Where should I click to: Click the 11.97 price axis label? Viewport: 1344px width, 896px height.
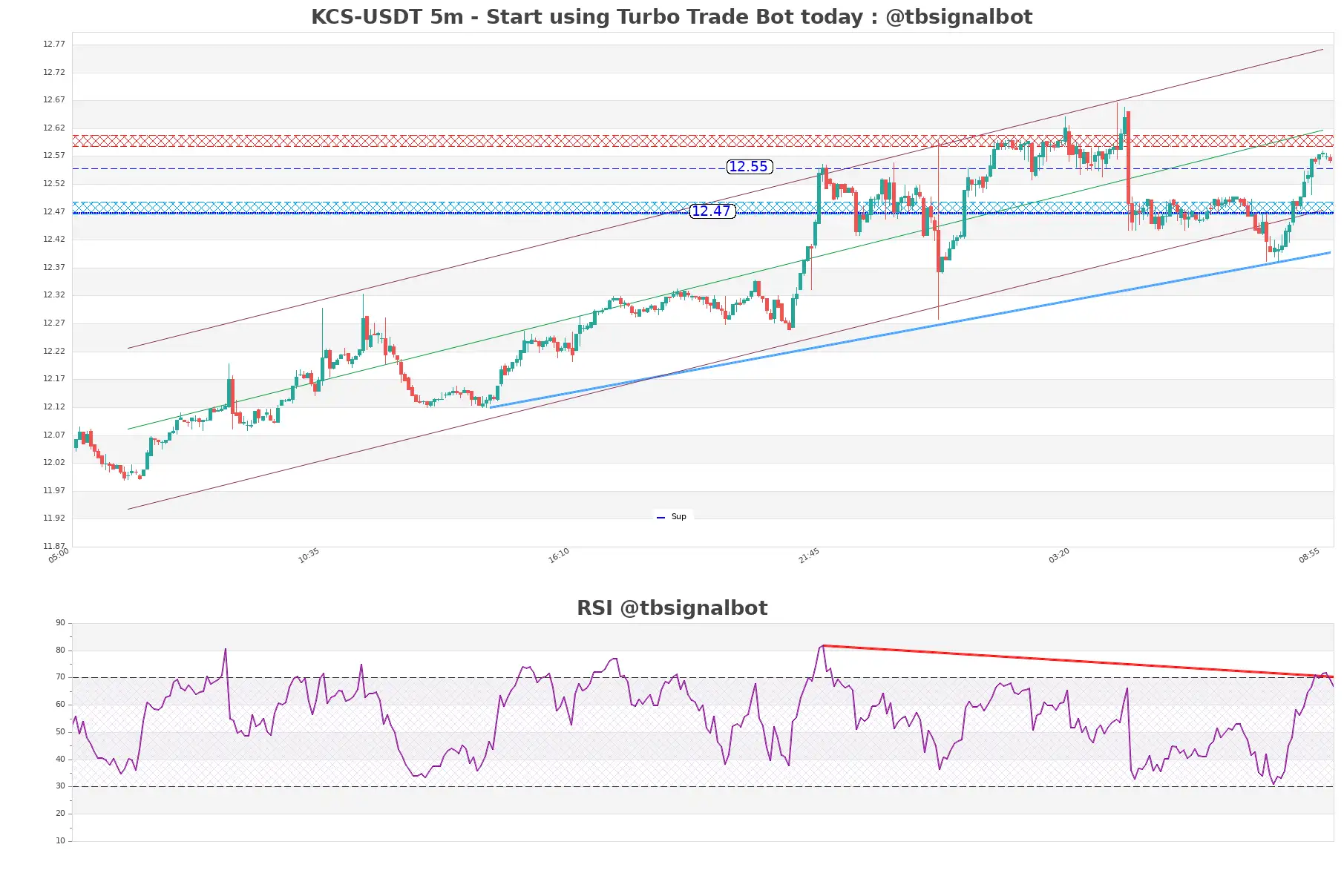point(54,491)
